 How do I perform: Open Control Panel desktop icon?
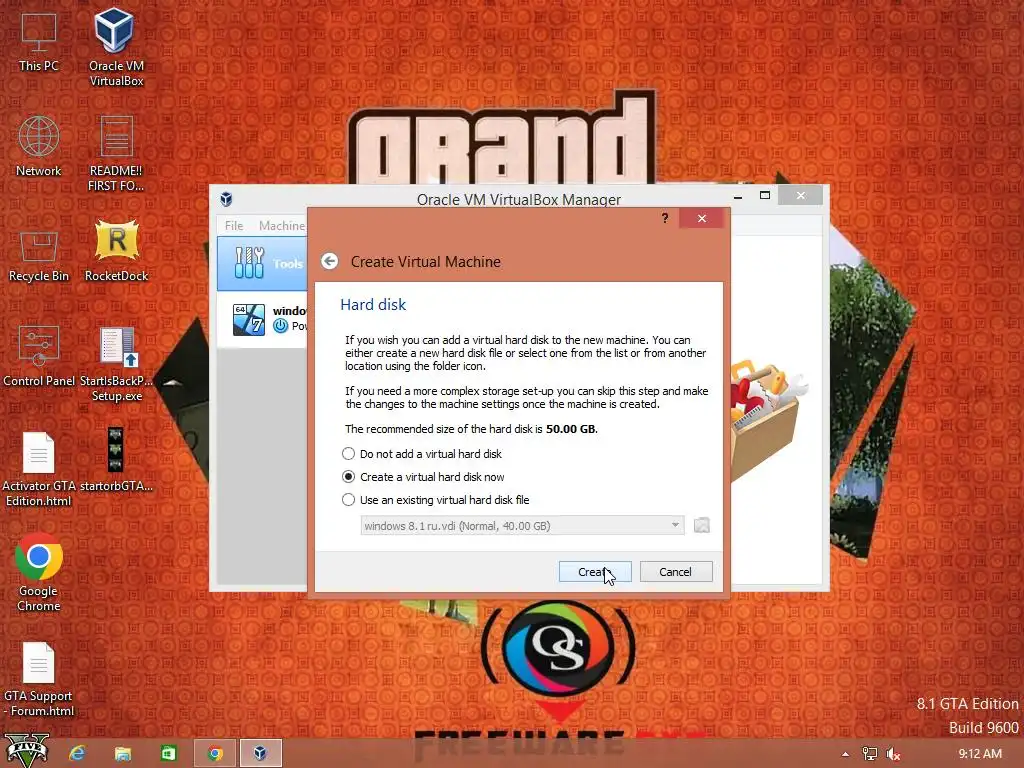39,357
